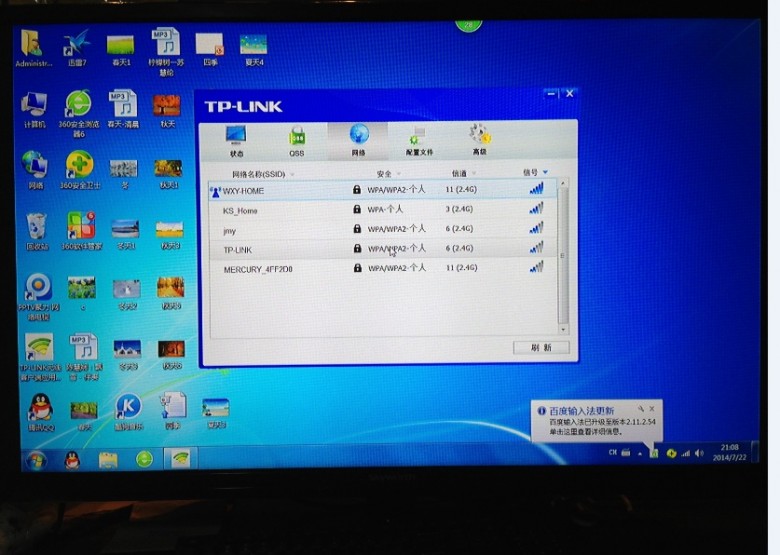This screenshot has height=555, width=780.
Task: Minimize the TP-LINK utility window
Action: (x=551, y=93)
